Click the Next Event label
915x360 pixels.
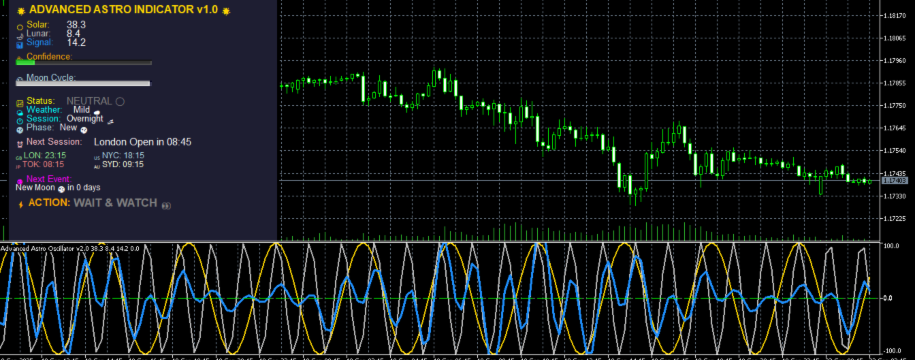click(49, 179)
